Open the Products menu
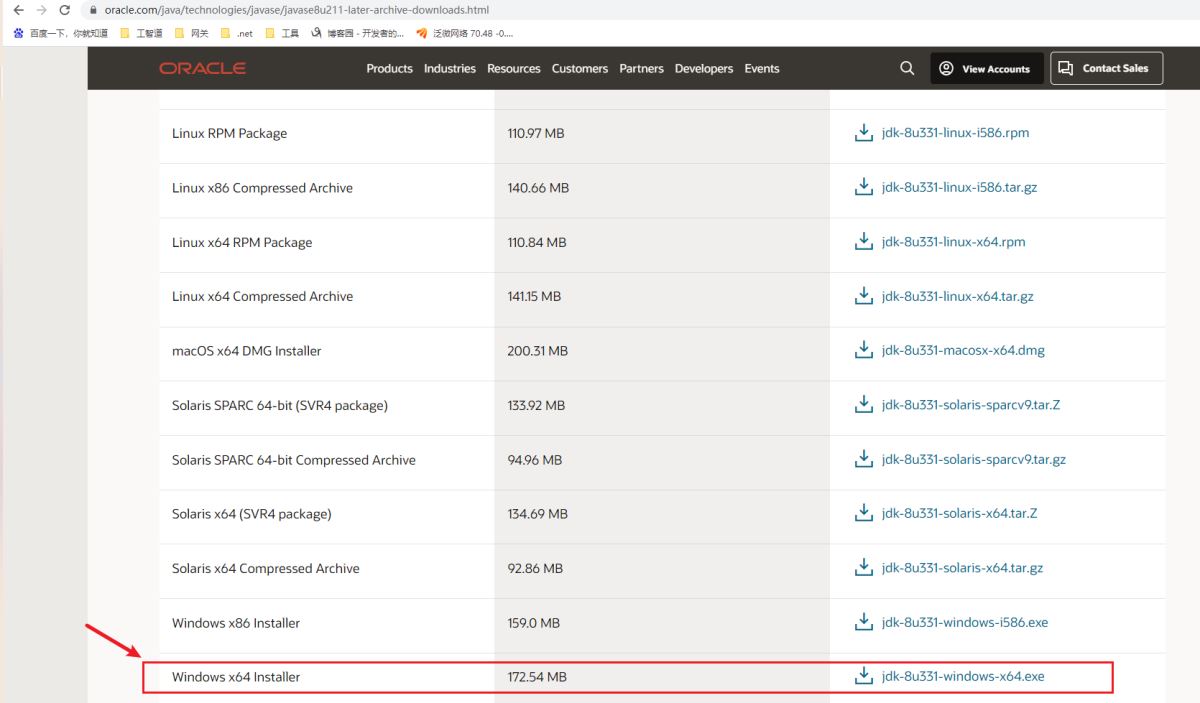Viewport: 1200px width, 703px height. click(x=389, y=68)
